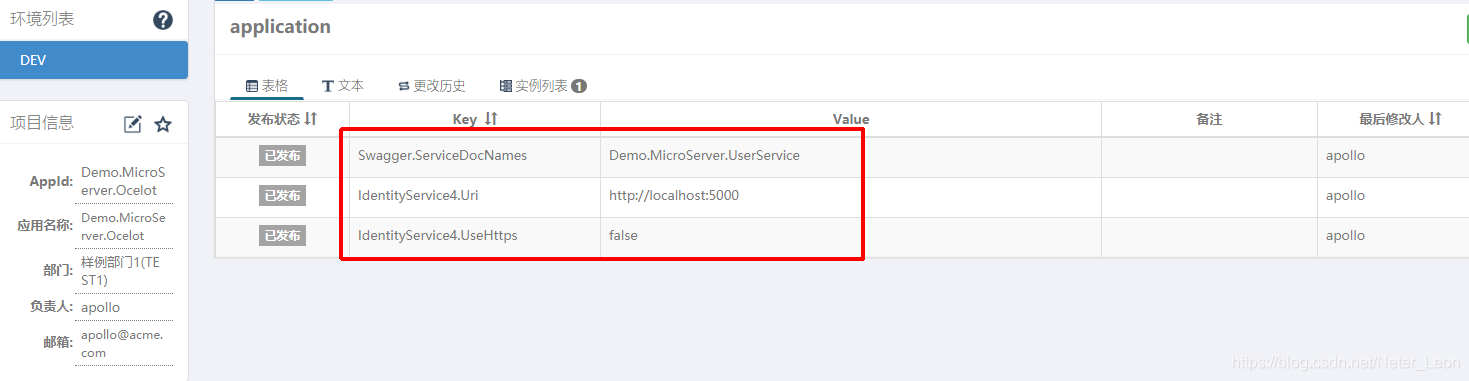The width and height of the screenshot is (1469, 381).
Task: Click email apollo@acme.com
Action: coord(121,343)
